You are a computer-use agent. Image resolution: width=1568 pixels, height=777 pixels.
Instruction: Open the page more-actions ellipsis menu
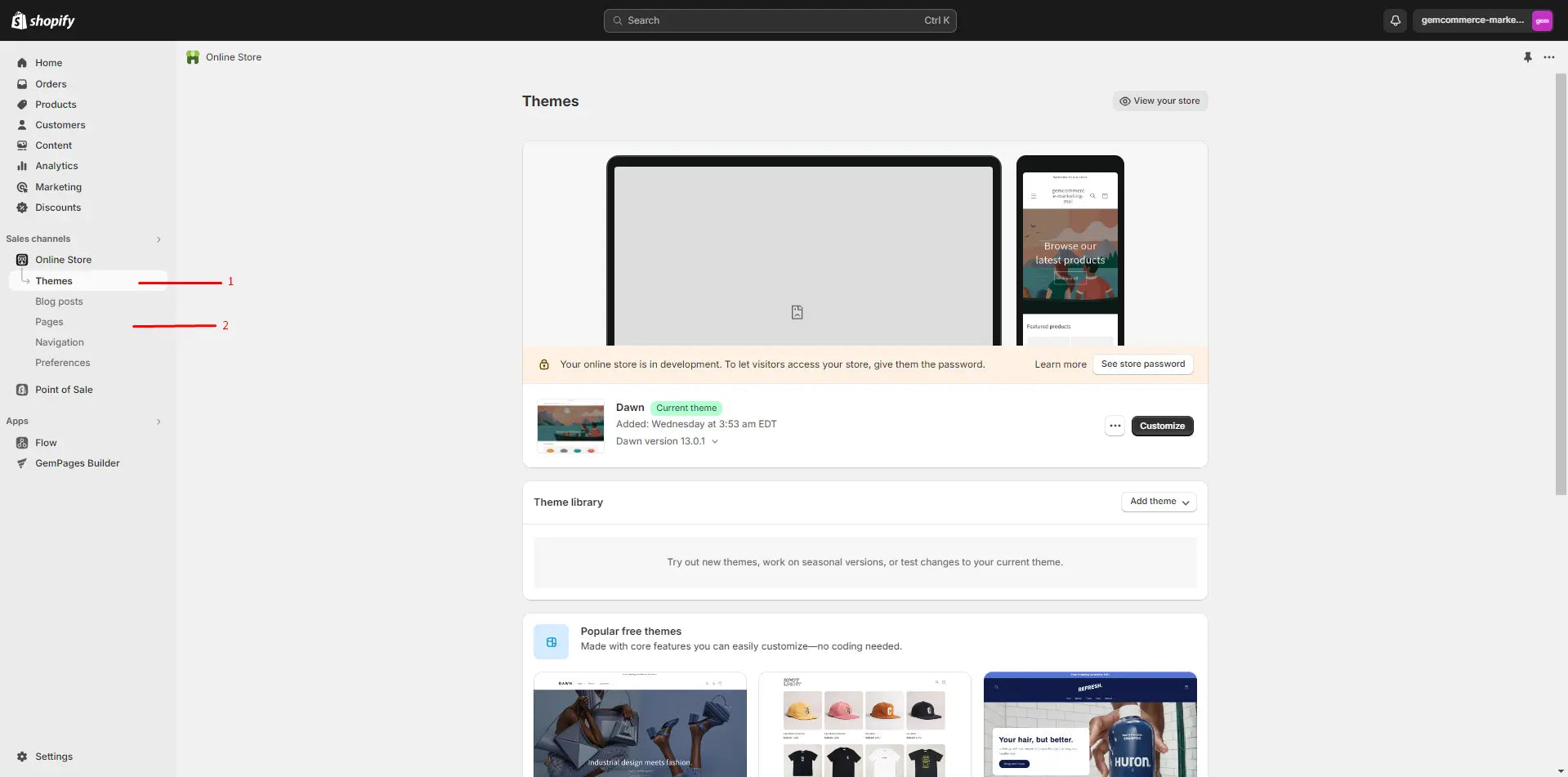(1548, 57)
